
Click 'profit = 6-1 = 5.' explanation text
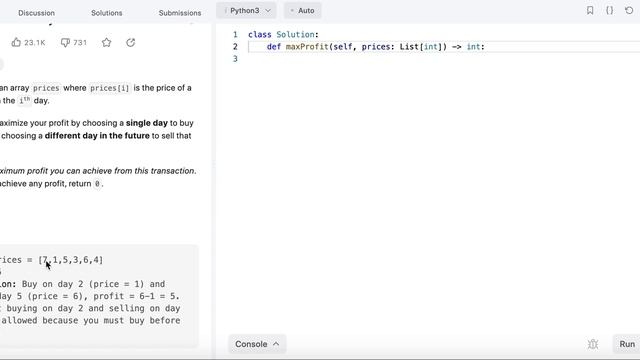click(x=136, y=296)
